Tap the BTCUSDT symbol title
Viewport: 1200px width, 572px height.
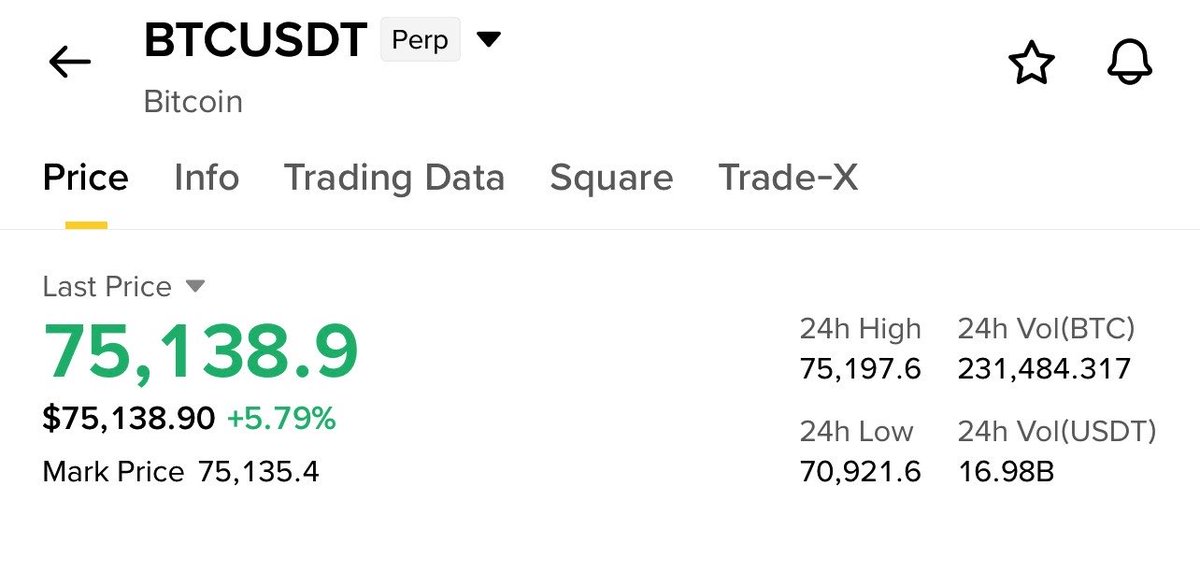tap(255, 41)
